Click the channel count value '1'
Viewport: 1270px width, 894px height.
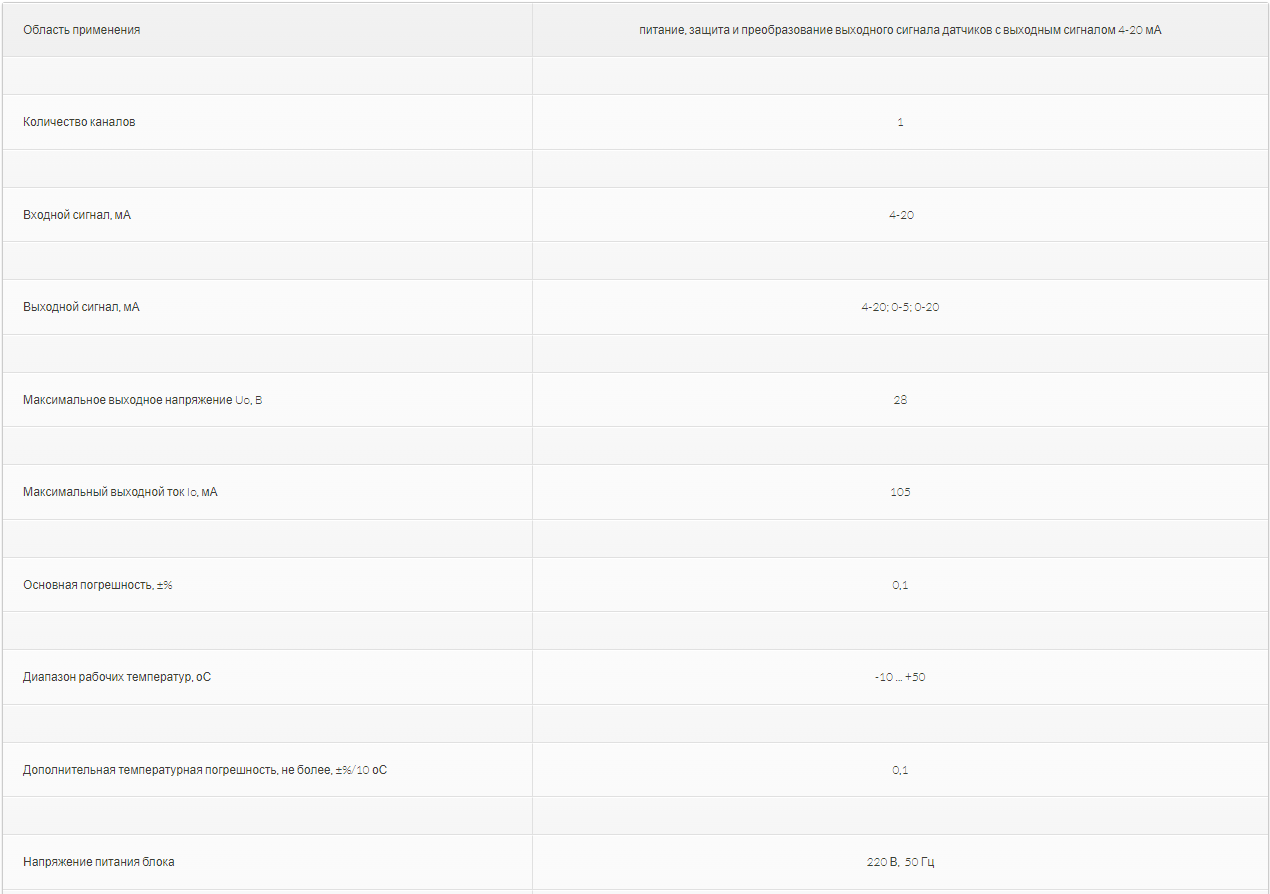point(900,122)
